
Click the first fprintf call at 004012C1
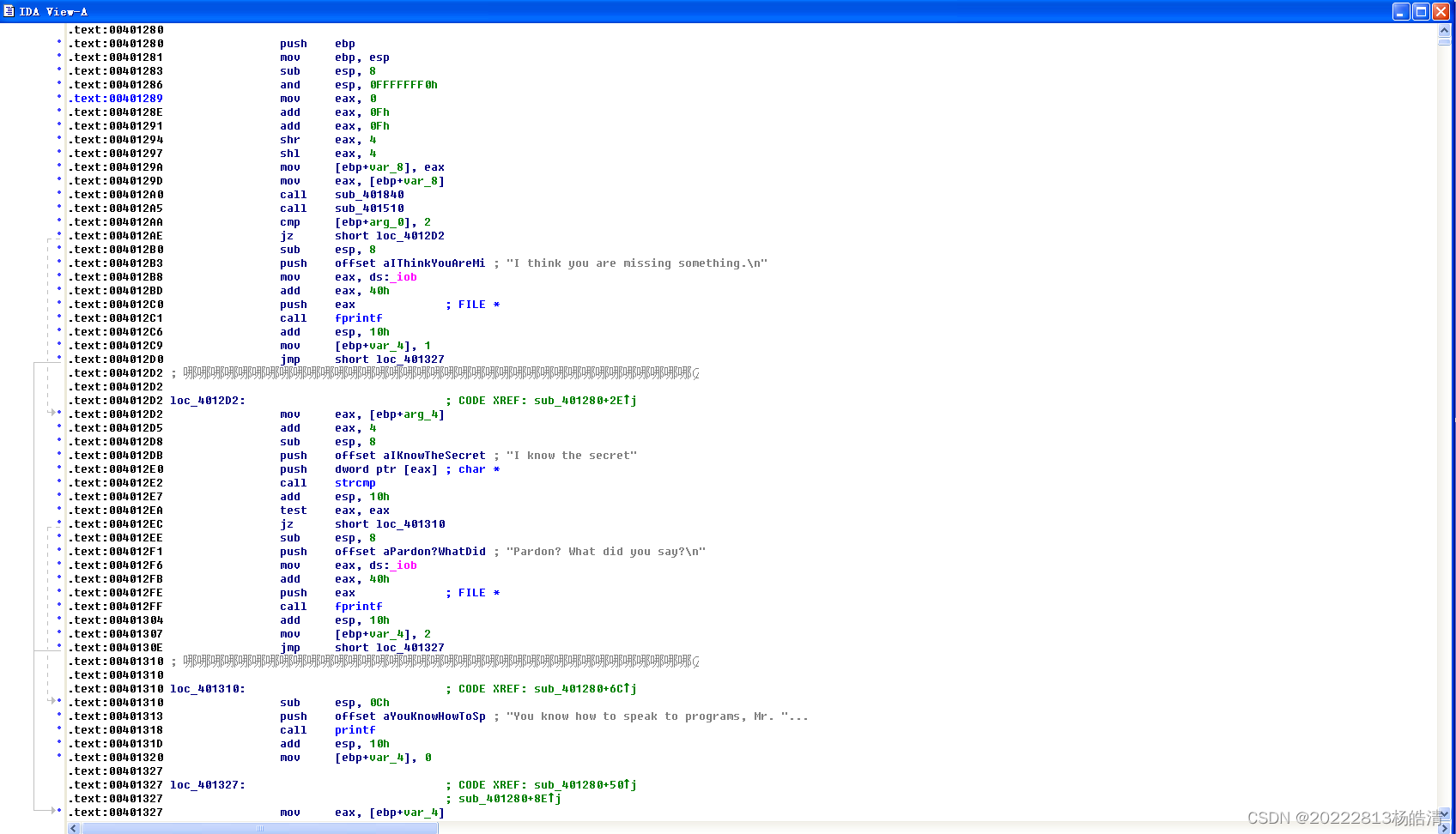tap(359, 318)
